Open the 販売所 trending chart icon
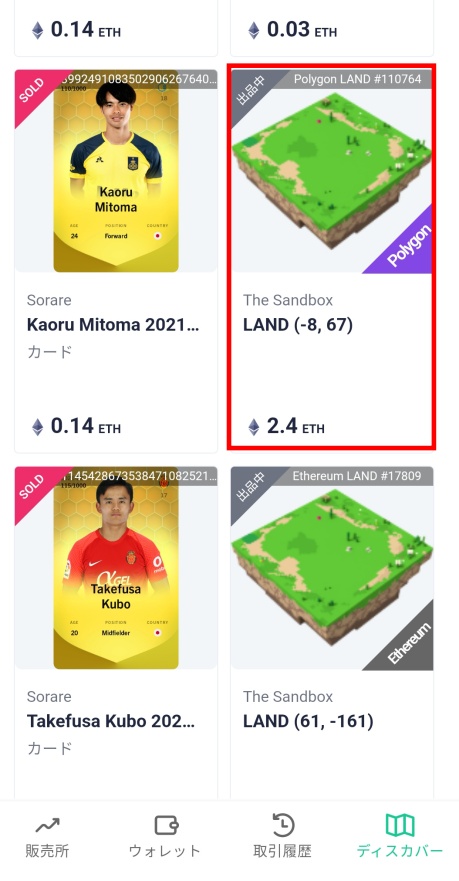This screenshot has width=459, height=881. [x=47, y=825]
